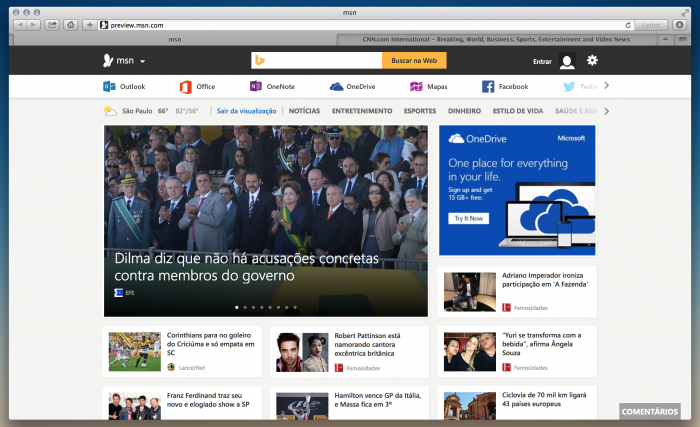Expand the msn dropdown arrow
This screenshot has height=427, width=700.
142,61
